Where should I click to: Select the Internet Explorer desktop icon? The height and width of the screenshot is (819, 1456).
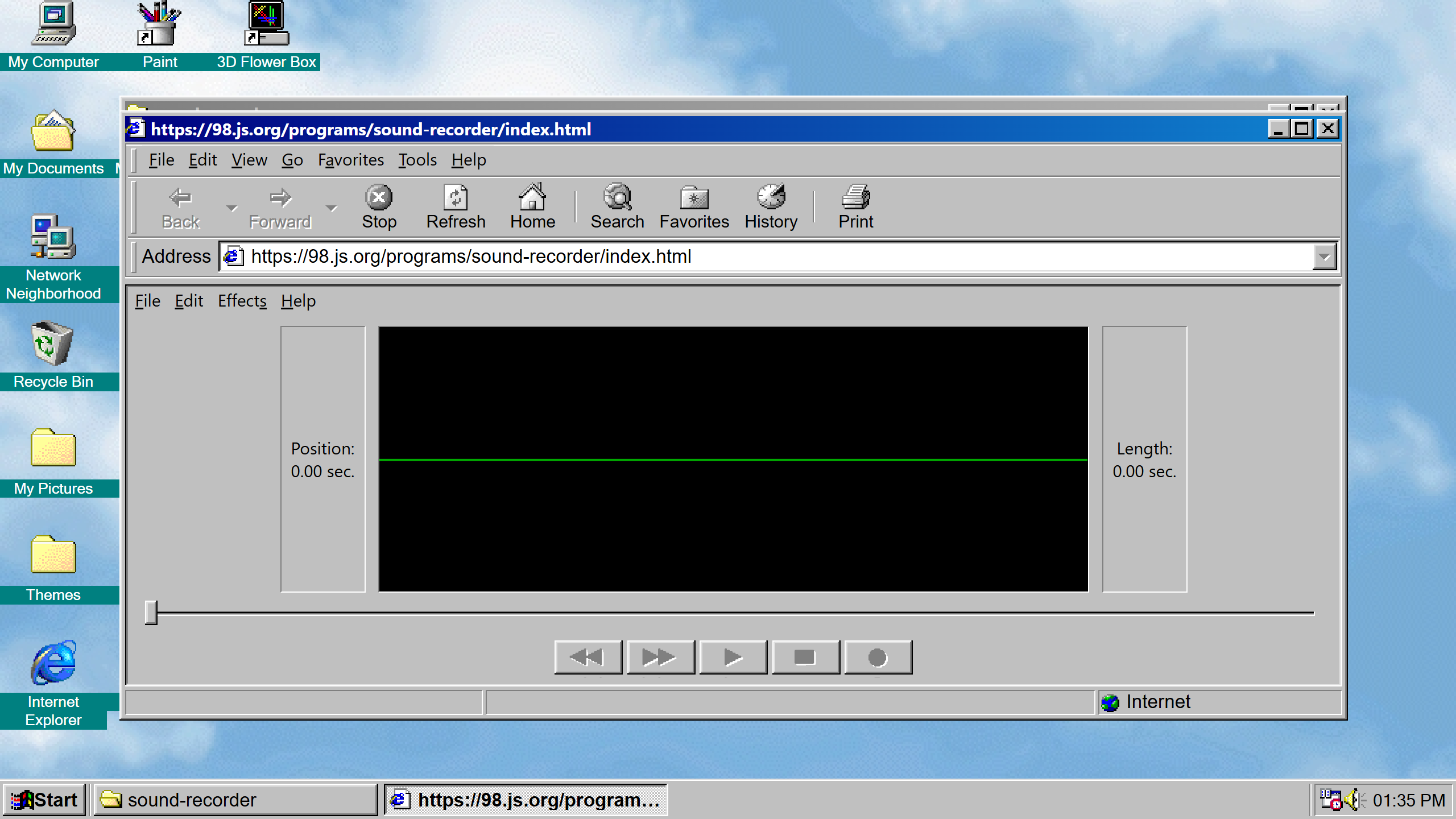pyautogui.click(x=53, y=684)
